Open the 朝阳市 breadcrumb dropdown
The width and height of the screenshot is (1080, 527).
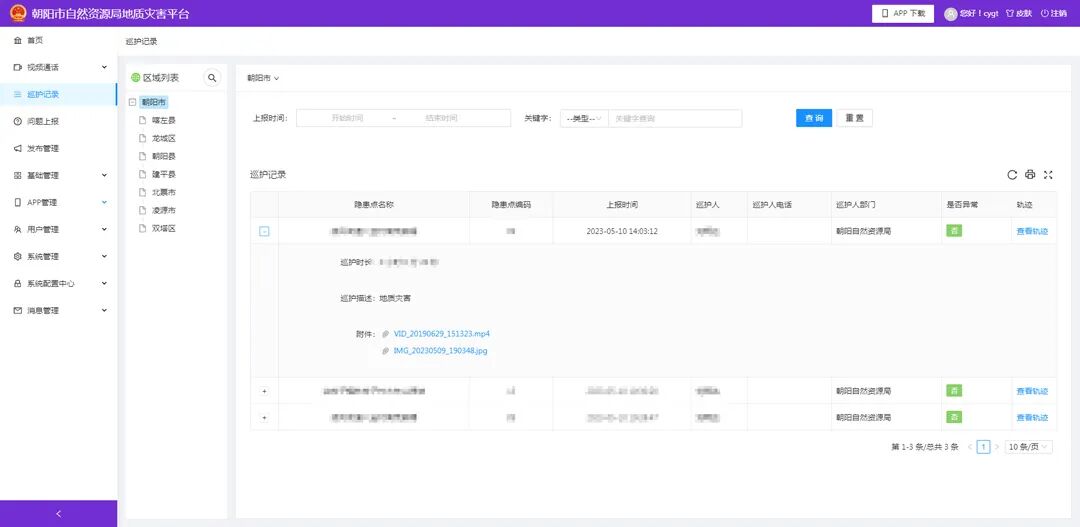[x=263, y=78]
